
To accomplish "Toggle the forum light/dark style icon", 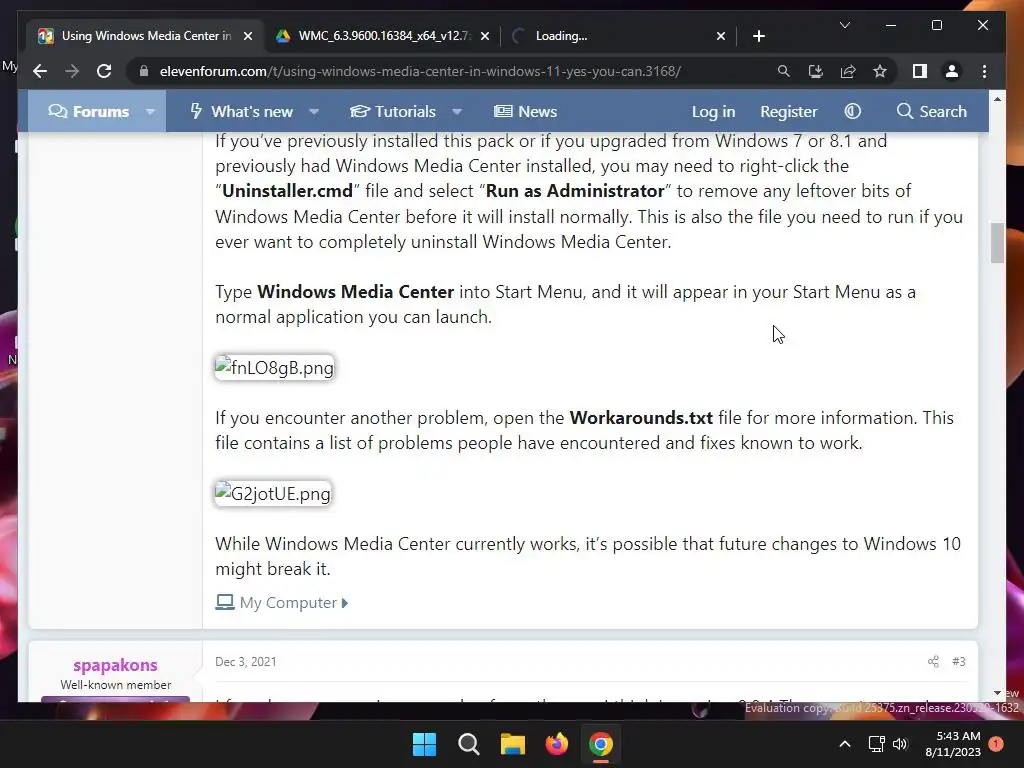I will coord(852,112).
